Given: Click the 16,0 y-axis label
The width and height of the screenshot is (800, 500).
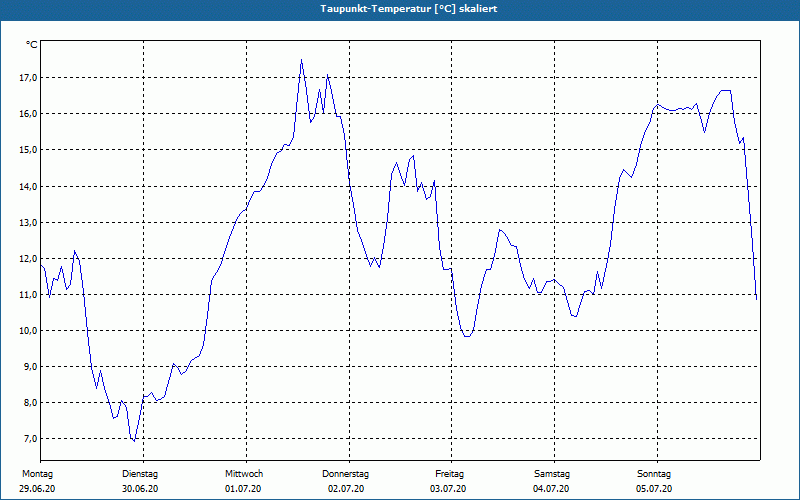Looking at the screenshot, I should tap(28, 114).
